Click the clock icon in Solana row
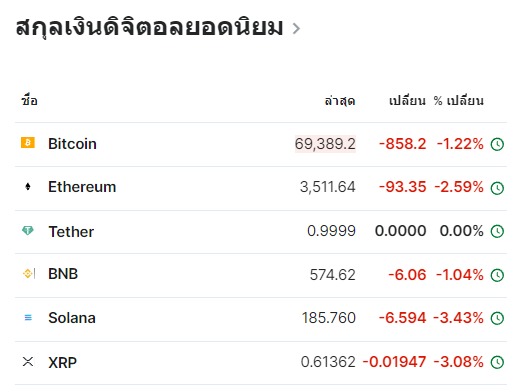The height and width of the screenshot is (392, 513). point(497,318)
